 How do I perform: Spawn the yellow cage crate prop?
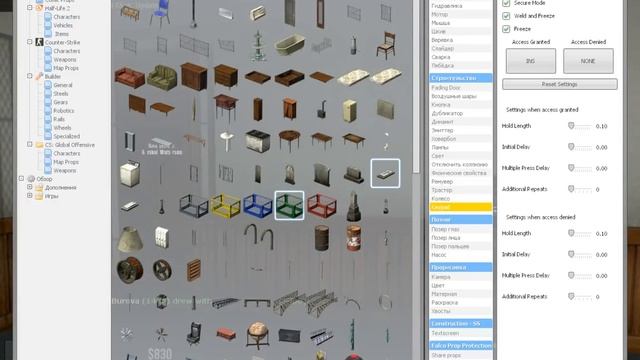tap(226, 206)
